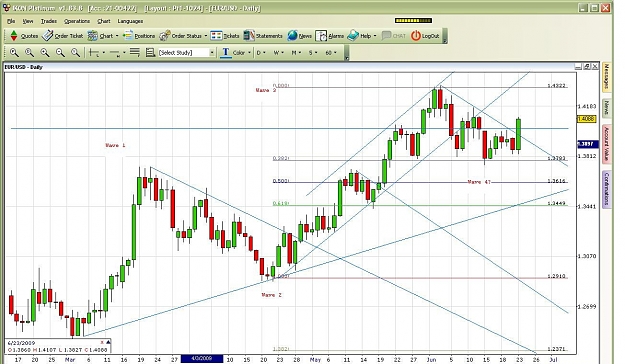Open the 60 minute timeframe dropdown
This screenshot has width=625, height=364.
331,53
